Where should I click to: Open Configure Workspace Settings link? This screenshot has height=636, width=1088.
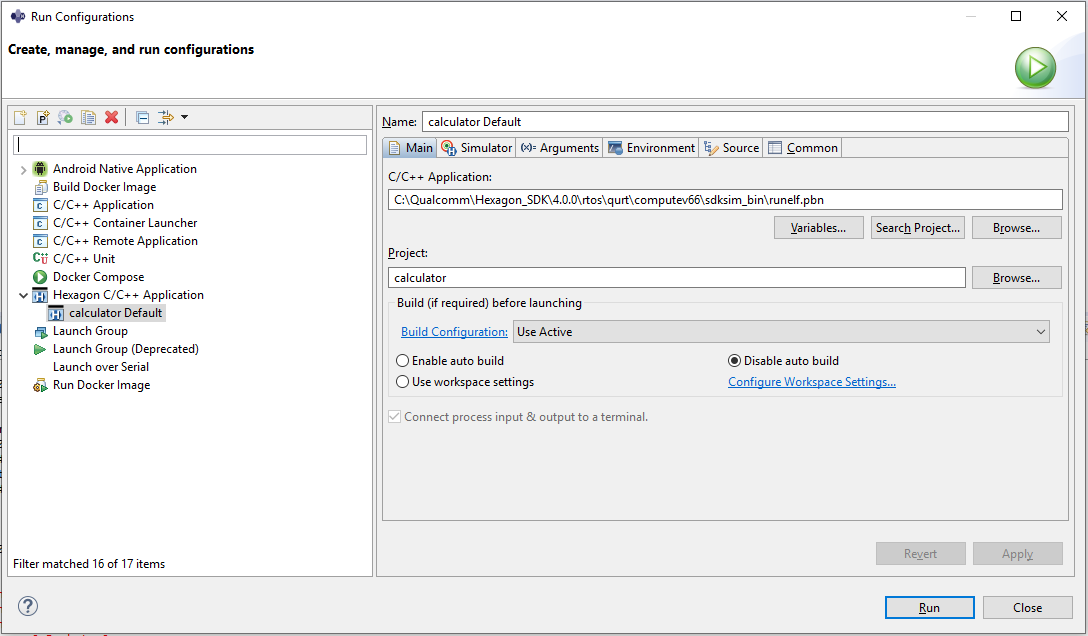point(812,381)
